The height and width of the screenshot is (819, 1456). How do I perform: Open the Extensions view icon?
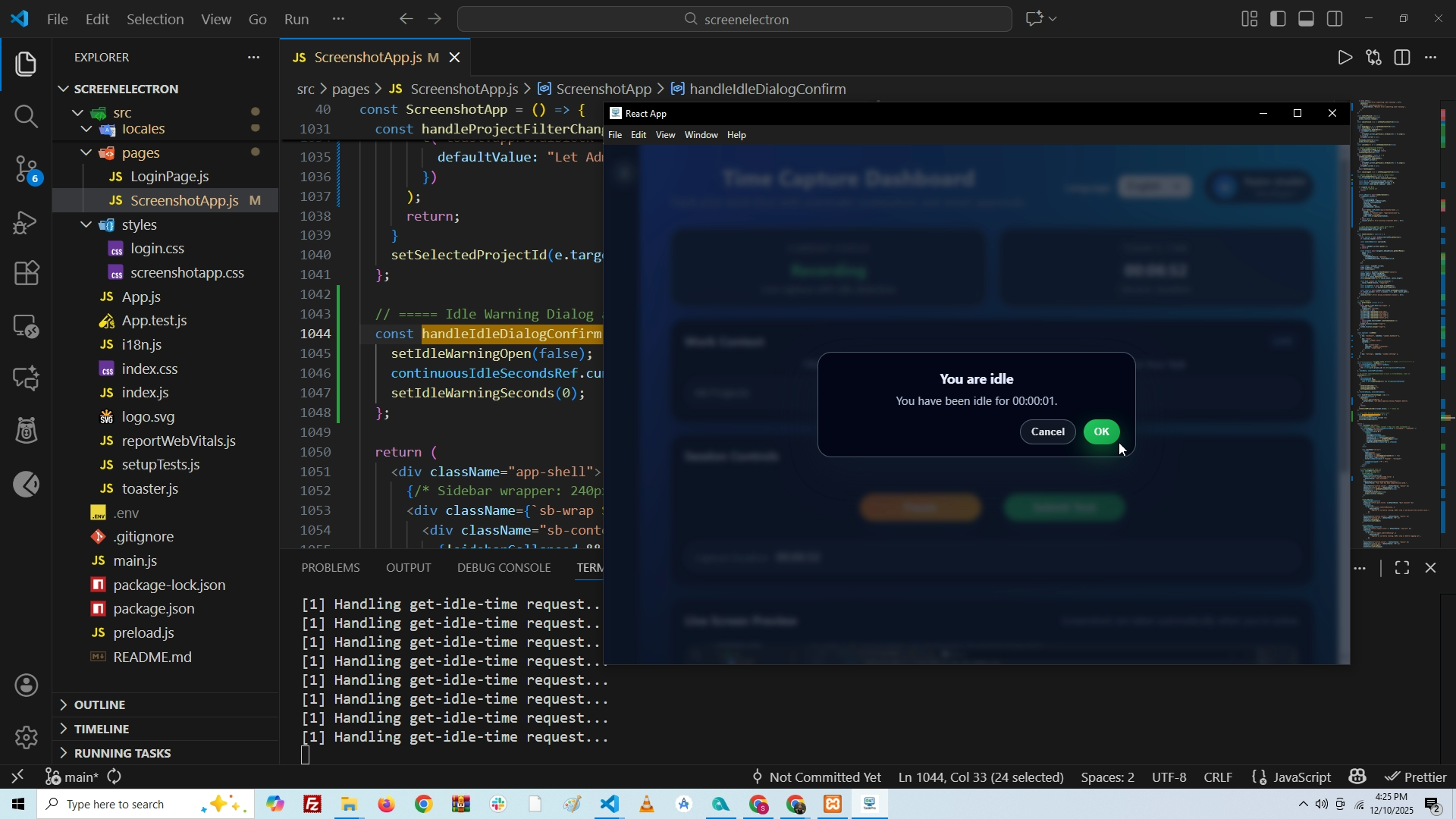[x=26, y=273]
